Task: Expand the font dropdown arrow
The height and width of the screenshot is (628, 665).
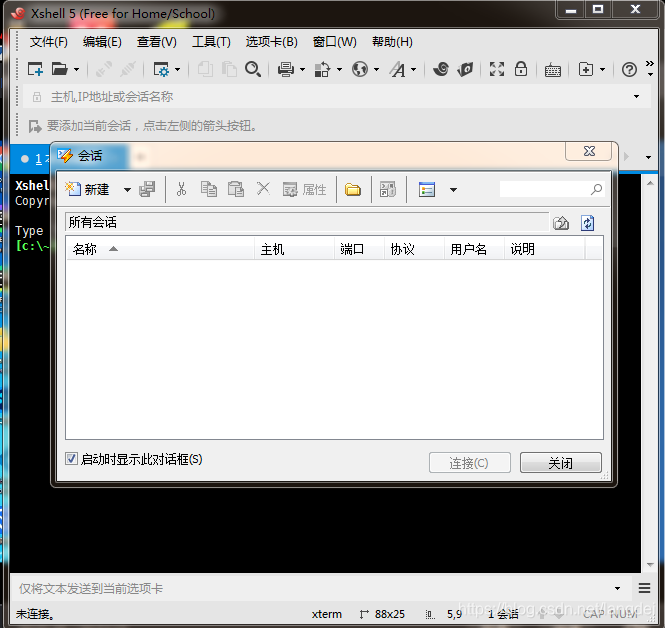Action: (x=414, y=69)
